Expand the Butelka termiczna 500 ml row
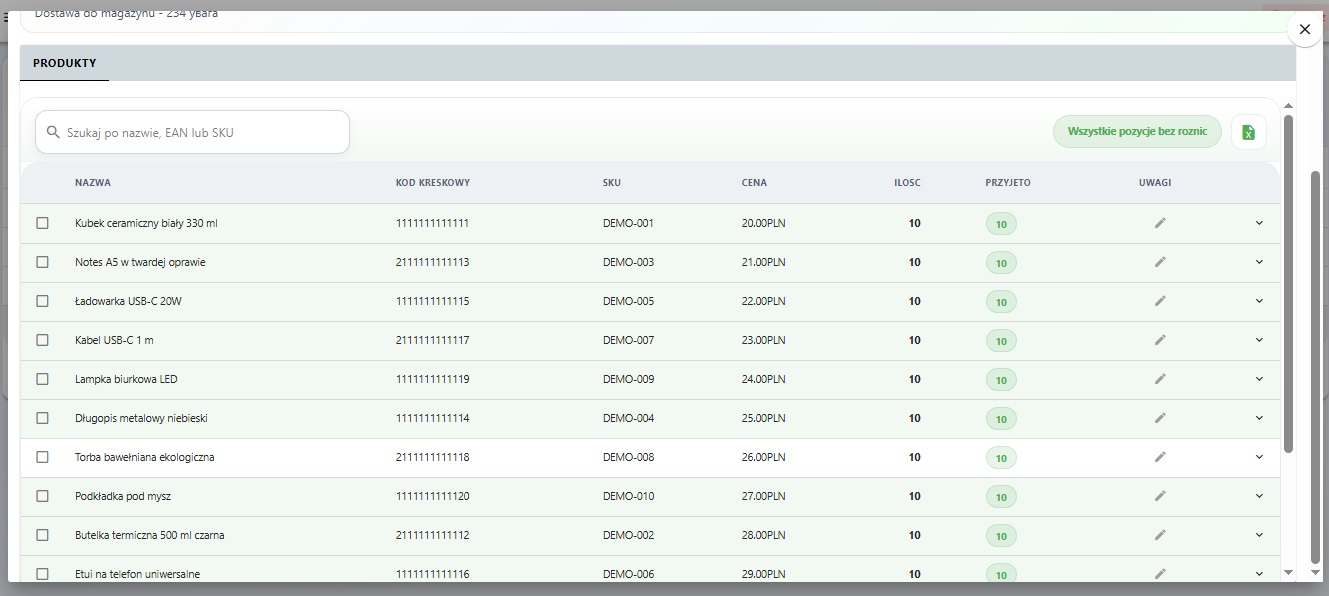The width and height of the screenshot is (1329, 596). (x=1259, y=535)
